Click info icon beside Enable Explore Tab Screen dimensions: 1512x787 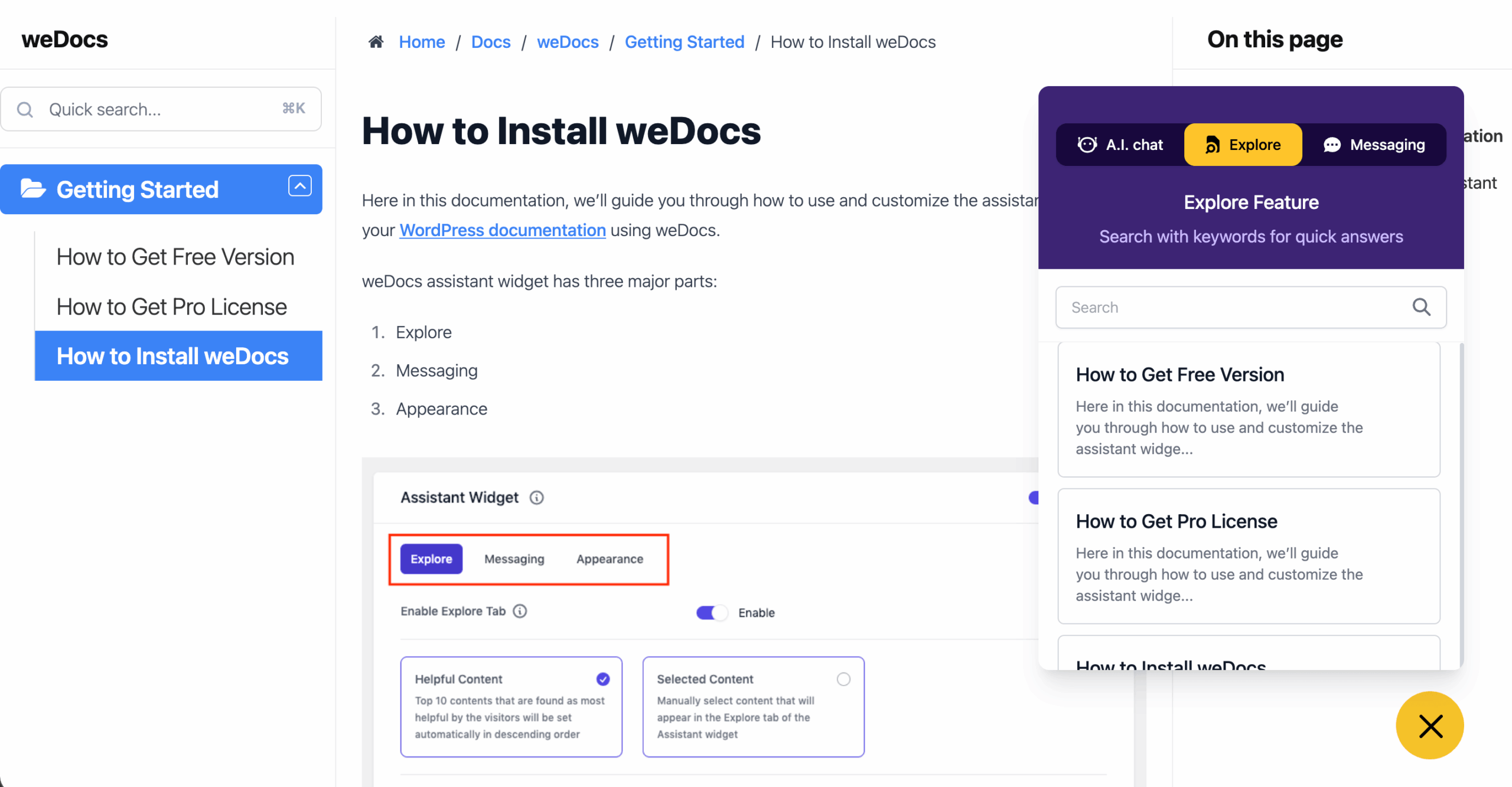tap(520, 611)
